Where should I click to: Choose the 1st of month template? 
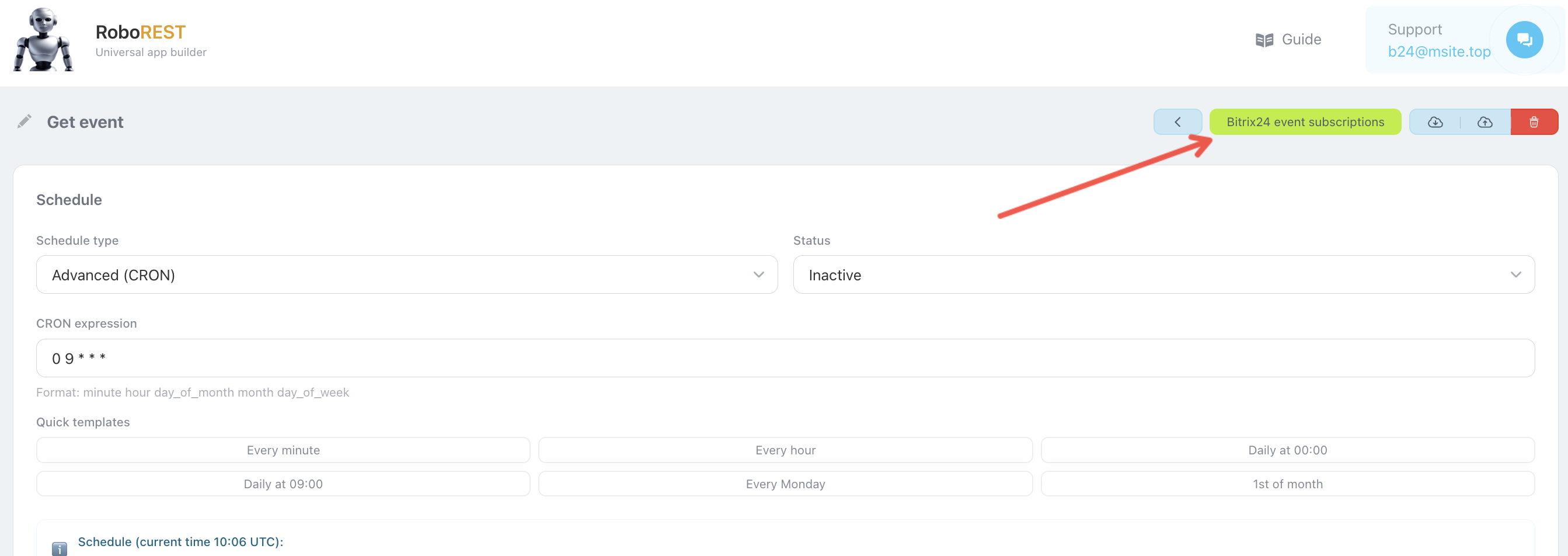(x=1287, y=484)
